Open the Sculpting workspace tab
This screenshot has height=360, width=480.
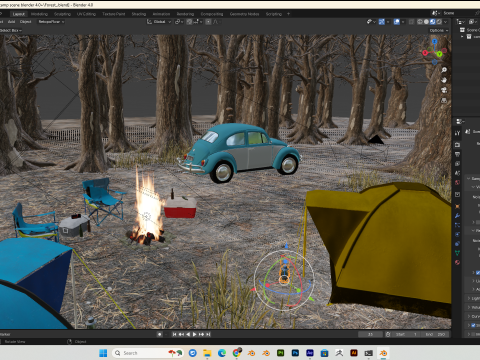coord(62,14)
